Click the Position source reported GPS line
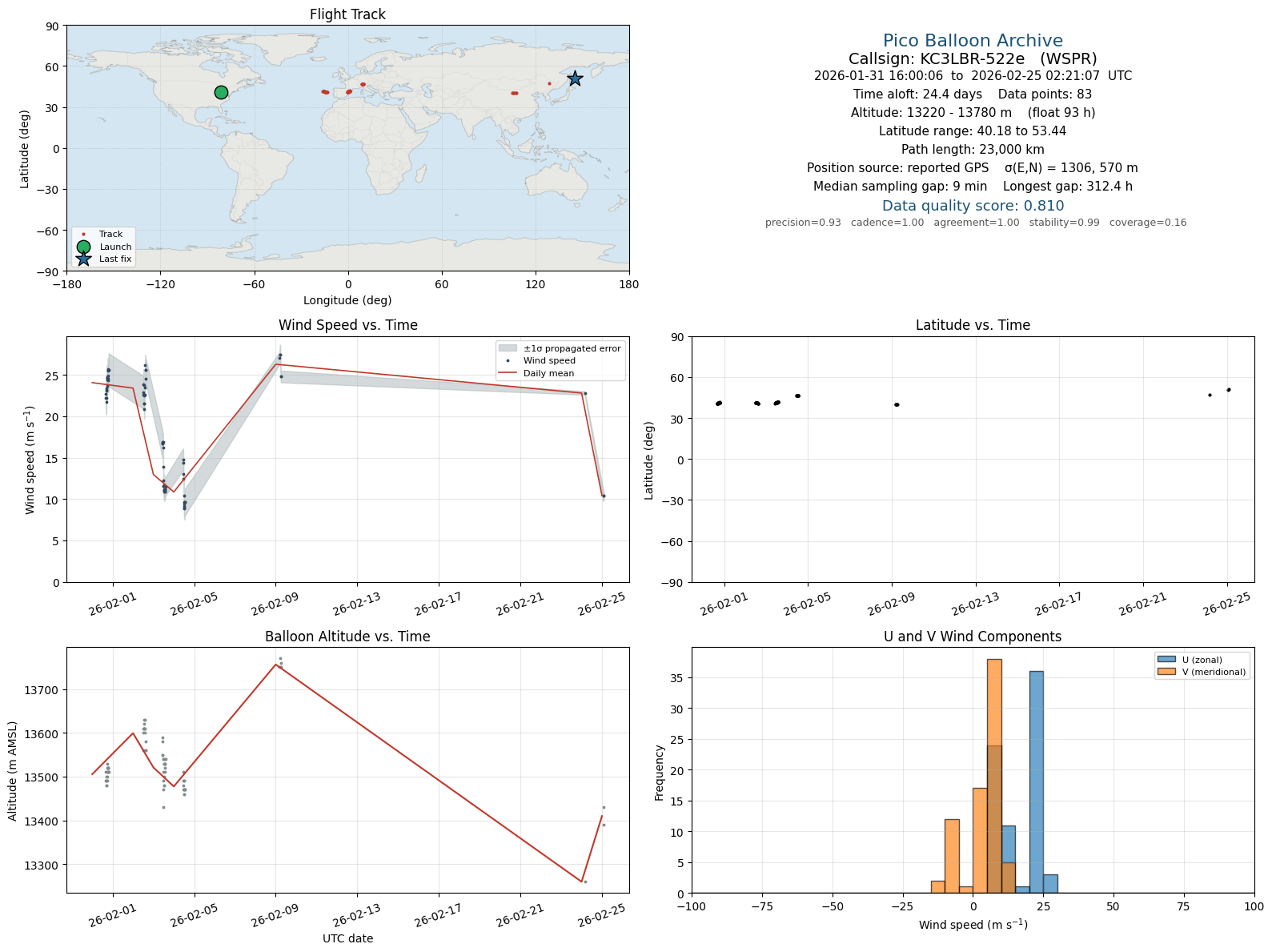1272x952 pixels. click(973, 168)
